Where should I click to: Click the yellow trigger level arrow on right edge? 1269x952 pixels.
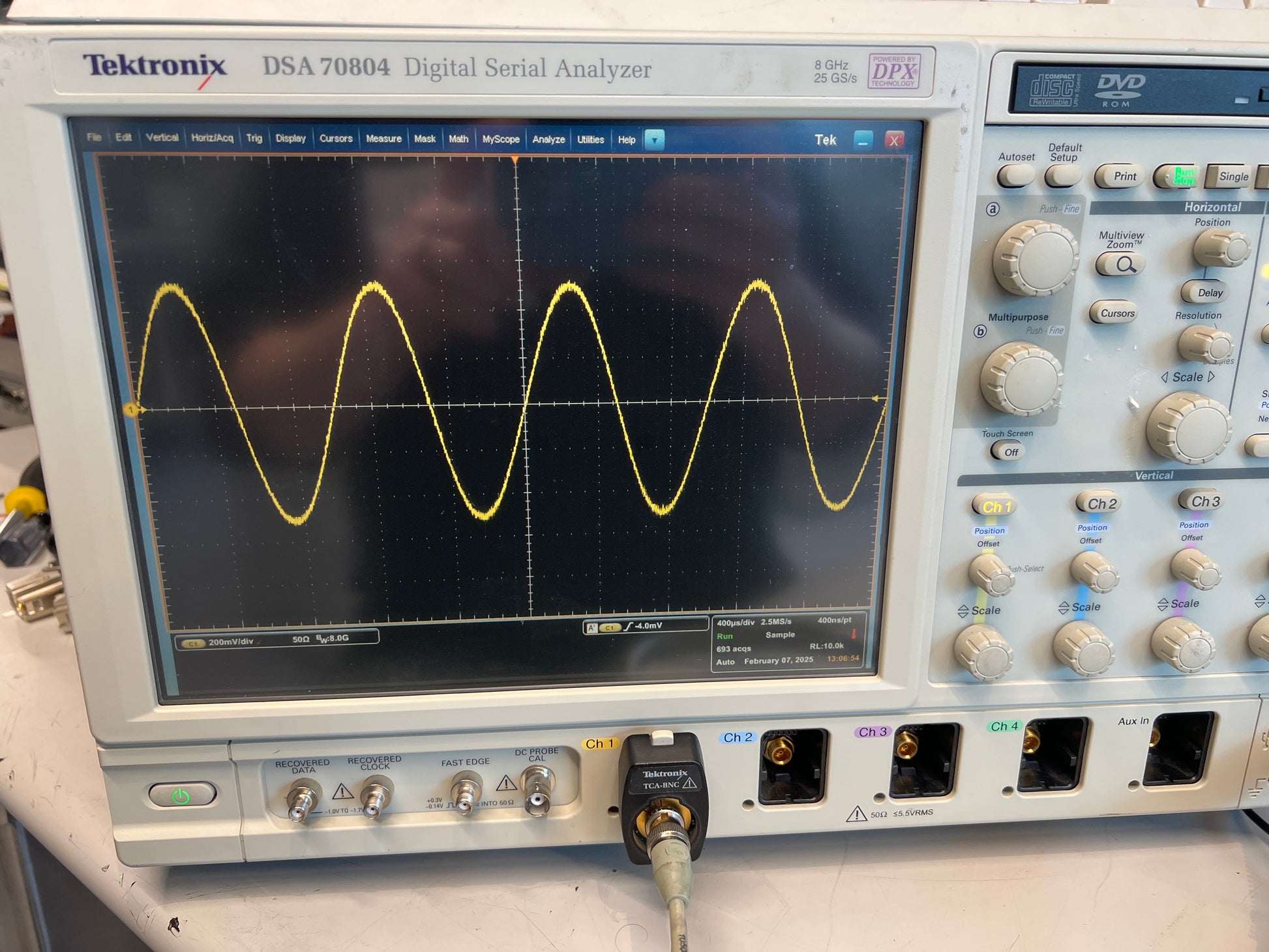[877, 398]
